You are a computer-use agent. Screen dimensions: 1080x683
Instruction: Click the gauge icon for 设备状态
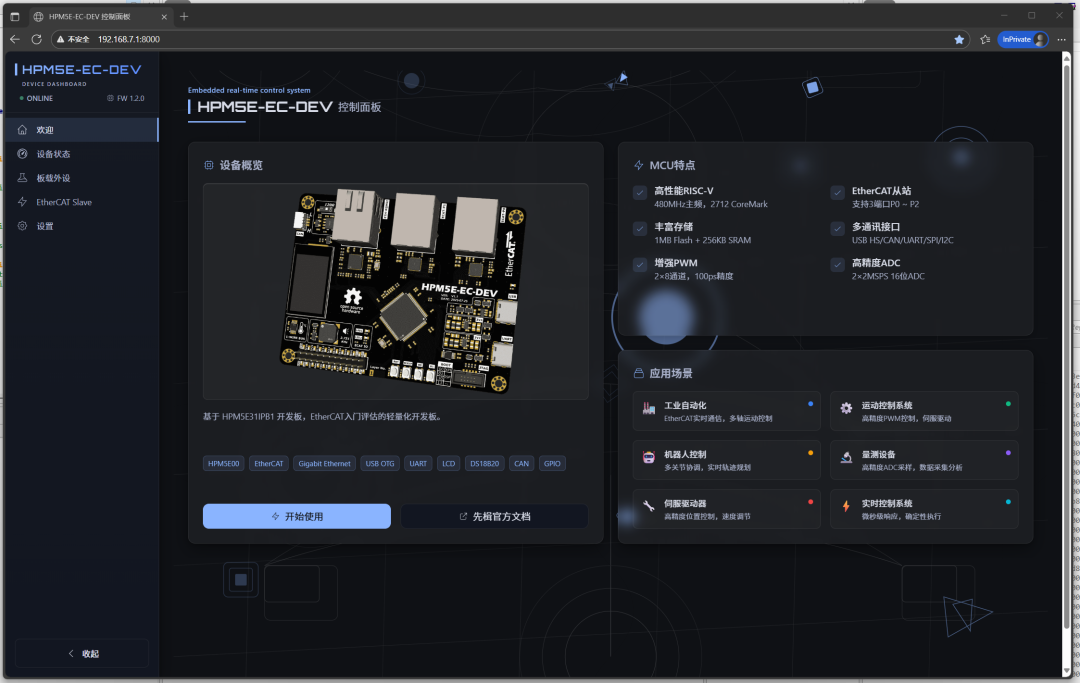coord(23,154)
